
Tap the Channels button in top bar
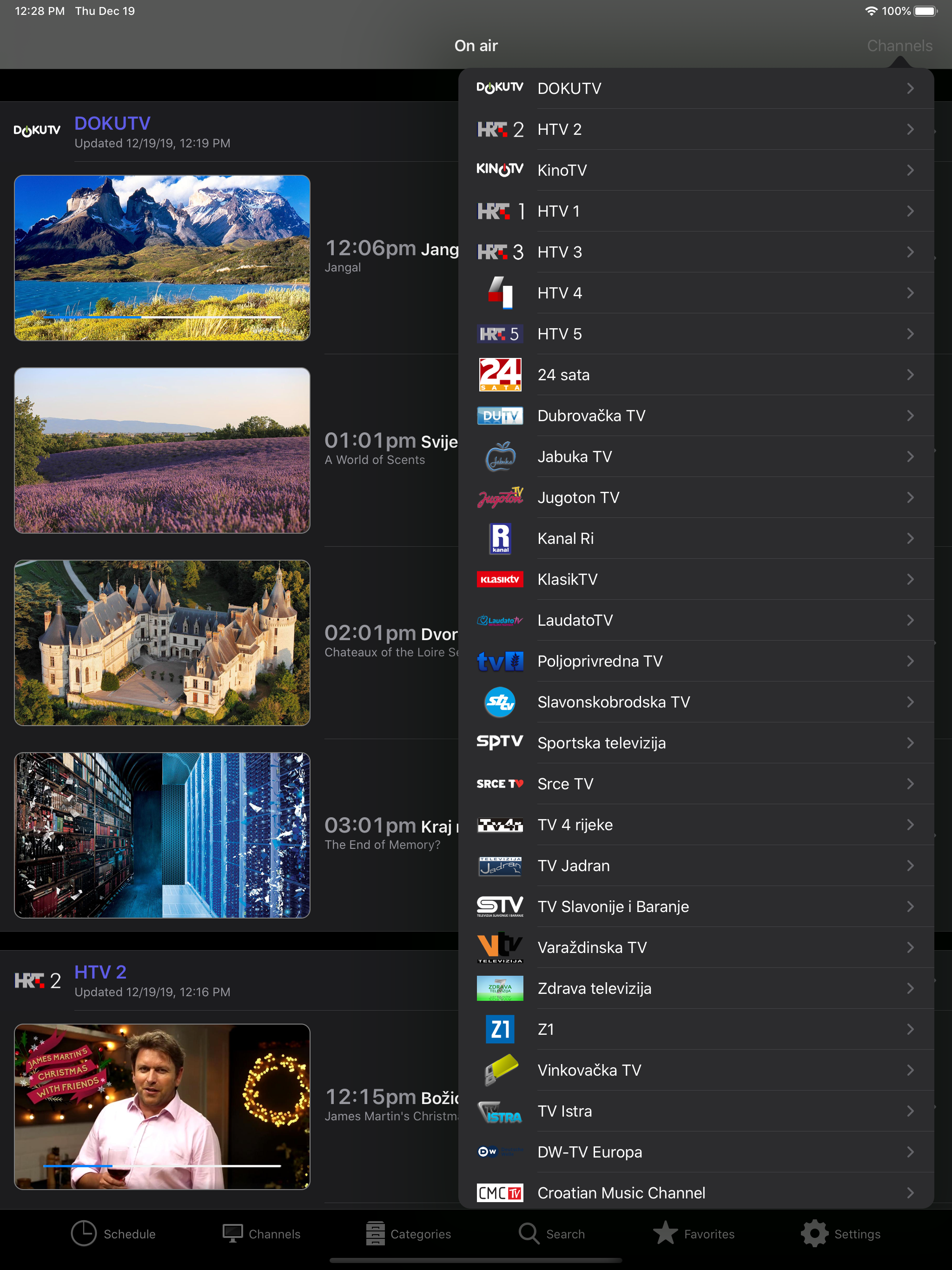tap(899, 46)
